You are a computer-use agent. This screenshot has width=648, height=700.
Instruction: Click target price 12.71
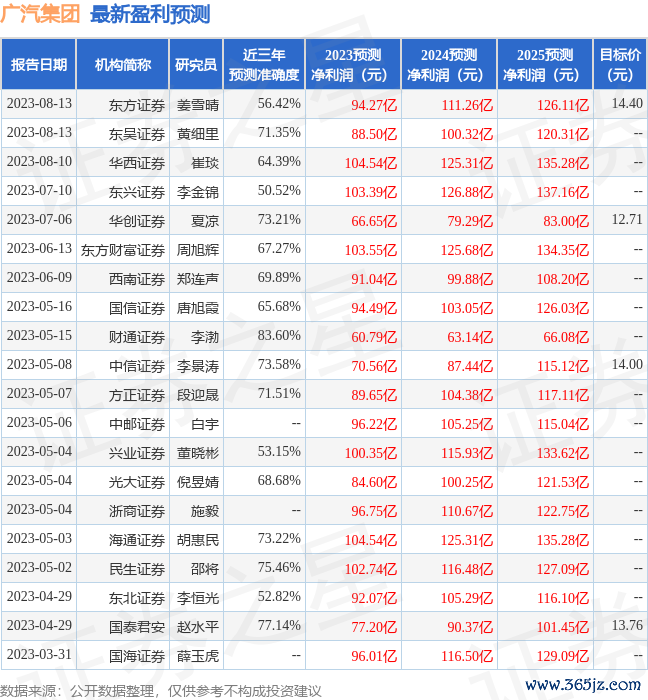click(627, 220)
